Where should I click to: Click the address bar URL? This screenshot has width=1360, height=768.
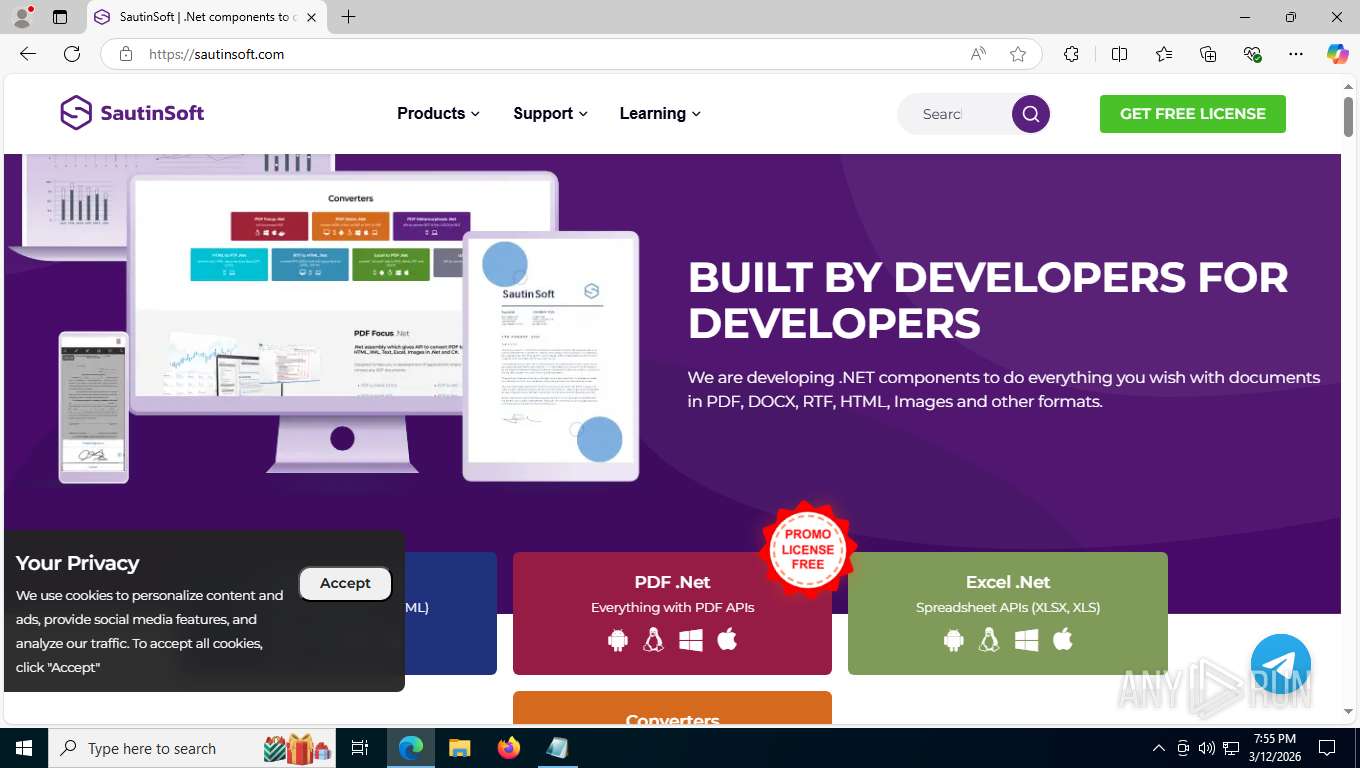point(217,54)
